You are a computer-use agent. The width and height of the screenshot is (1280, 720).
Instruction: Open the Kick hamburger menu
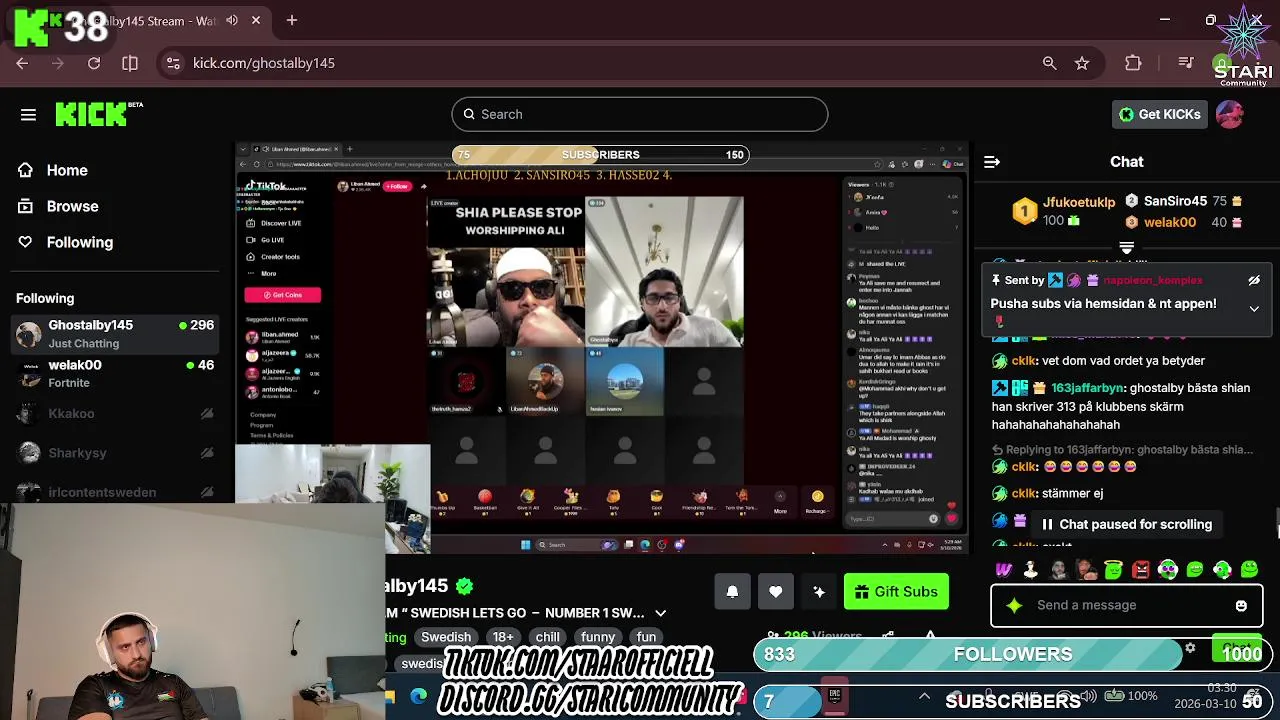click(28, 115)
